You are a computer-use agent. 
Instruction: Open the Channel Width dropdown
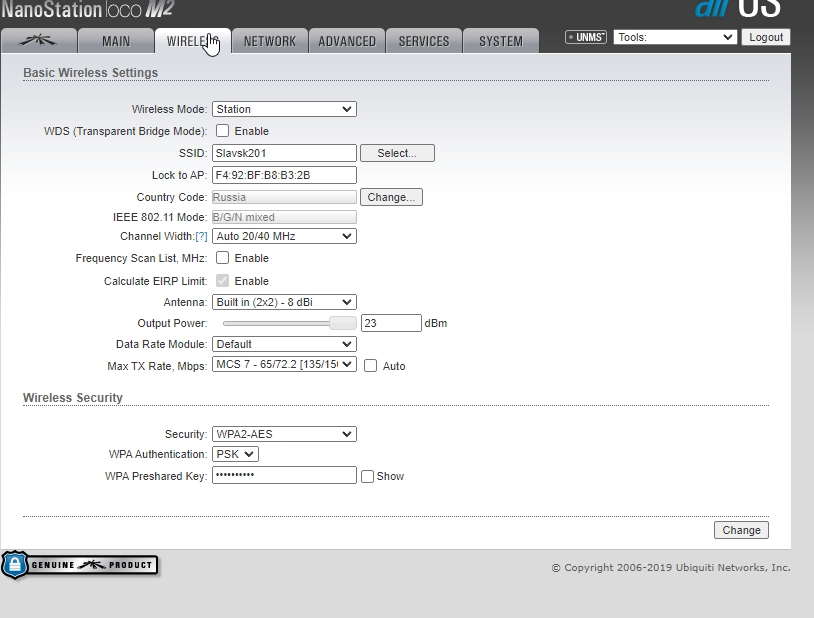click(284, 236)
